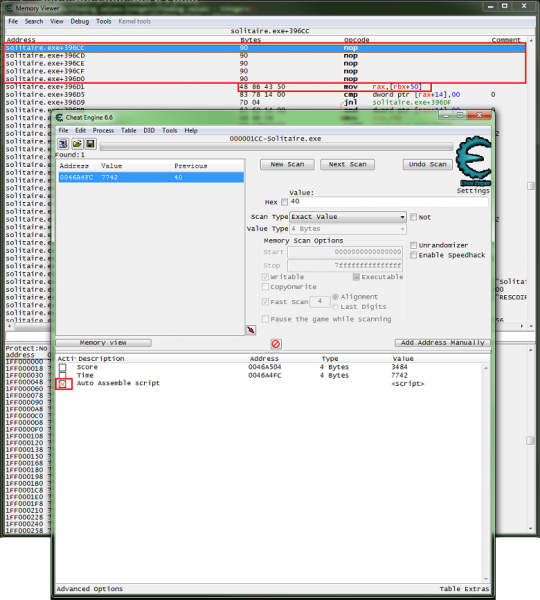This screenshot has width=540, height=600.
Task: Open the D3D menu
Action: (x=149, y=130)
